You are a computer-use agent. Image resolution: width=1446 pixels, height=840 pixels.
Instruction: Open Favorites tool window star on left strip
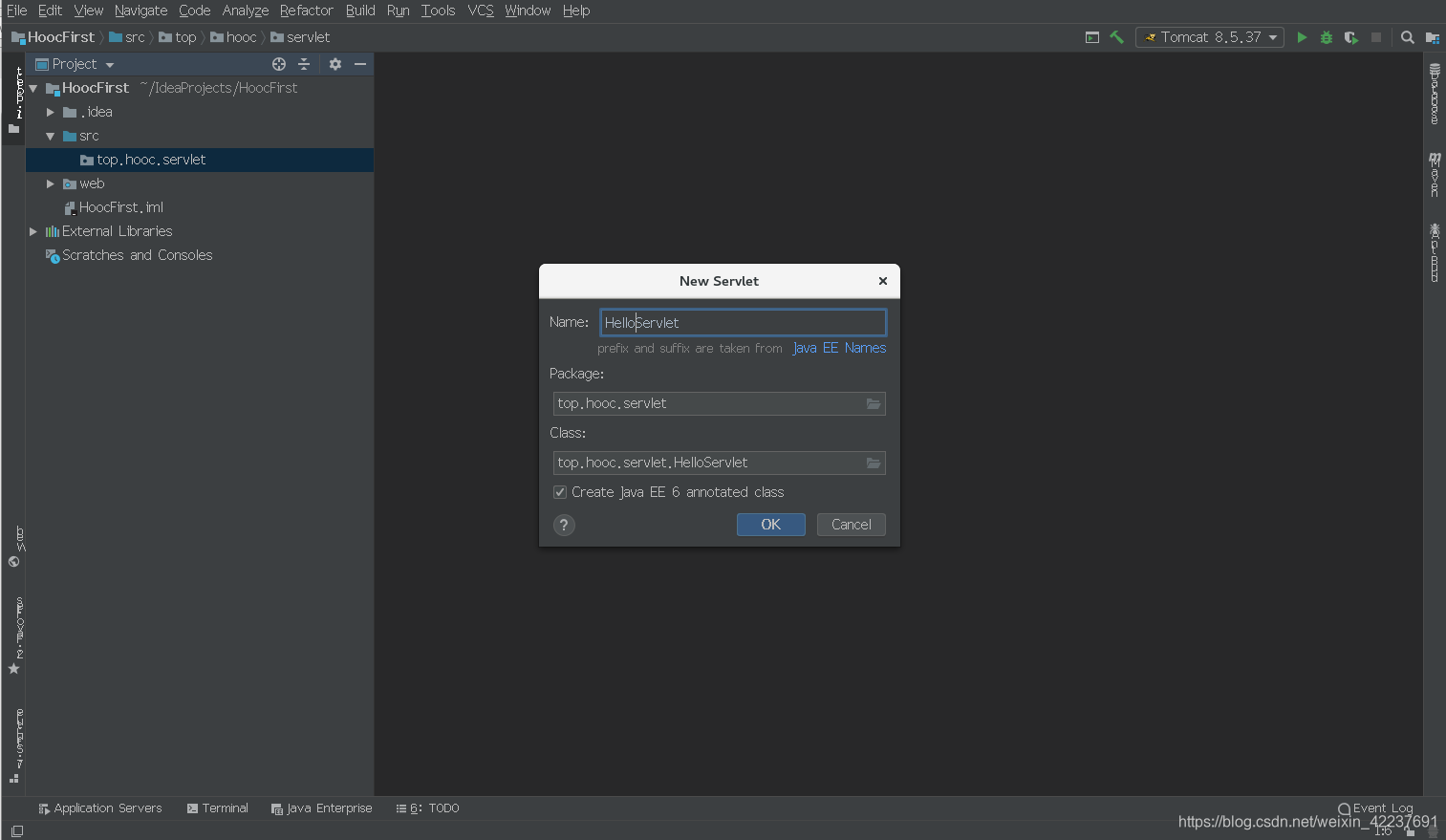point(15,635)
